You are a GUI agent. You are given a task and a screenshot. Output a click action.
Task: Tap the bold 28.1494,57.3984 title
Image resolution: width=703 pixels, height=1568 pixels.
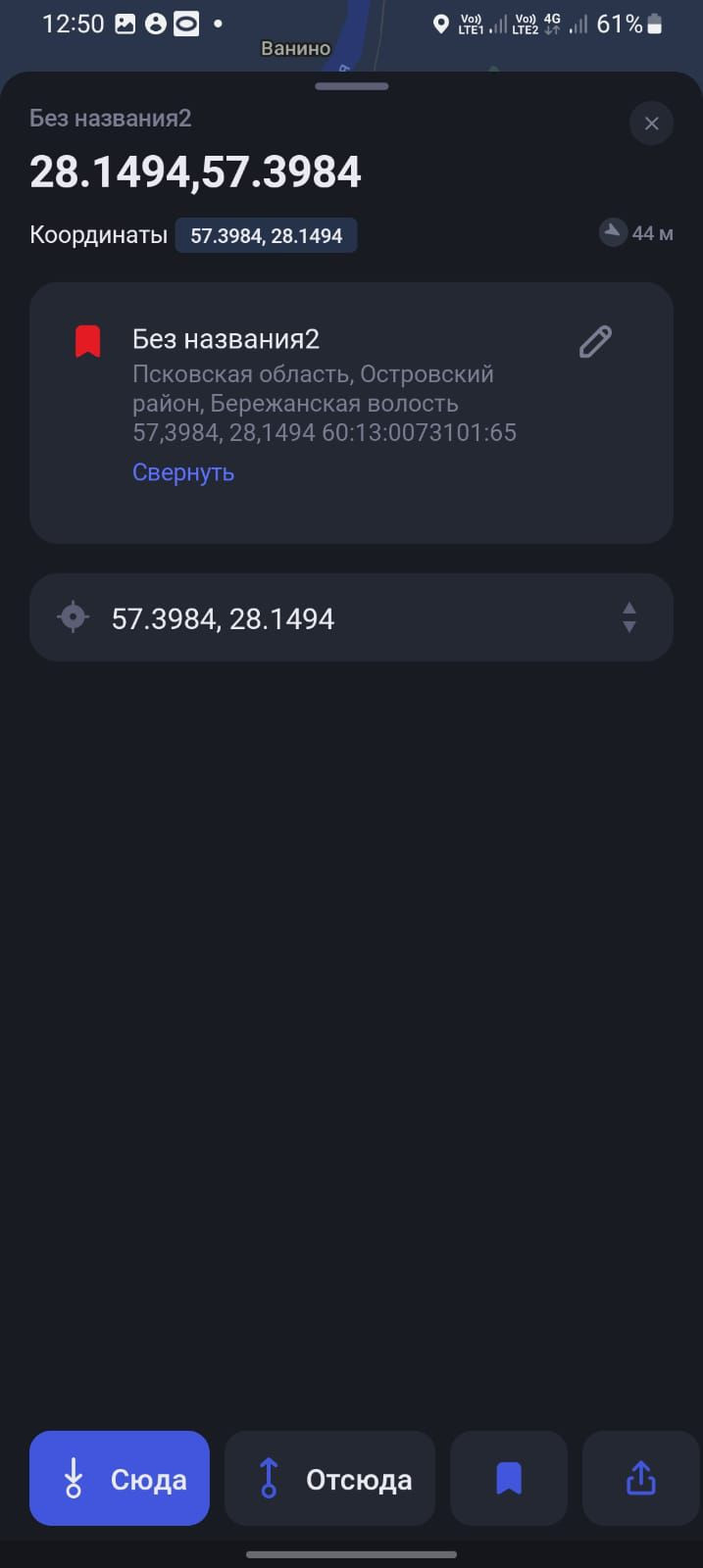tap(196, 172)
